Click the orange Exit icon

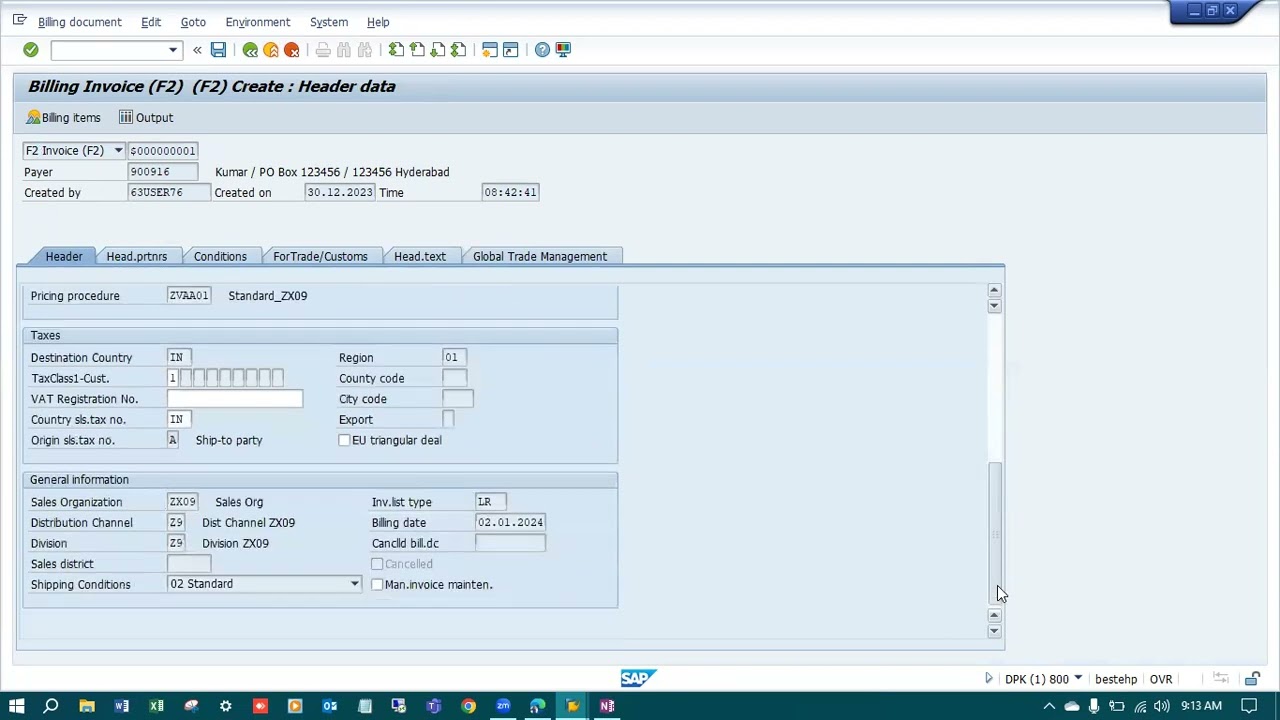(271, 50)
